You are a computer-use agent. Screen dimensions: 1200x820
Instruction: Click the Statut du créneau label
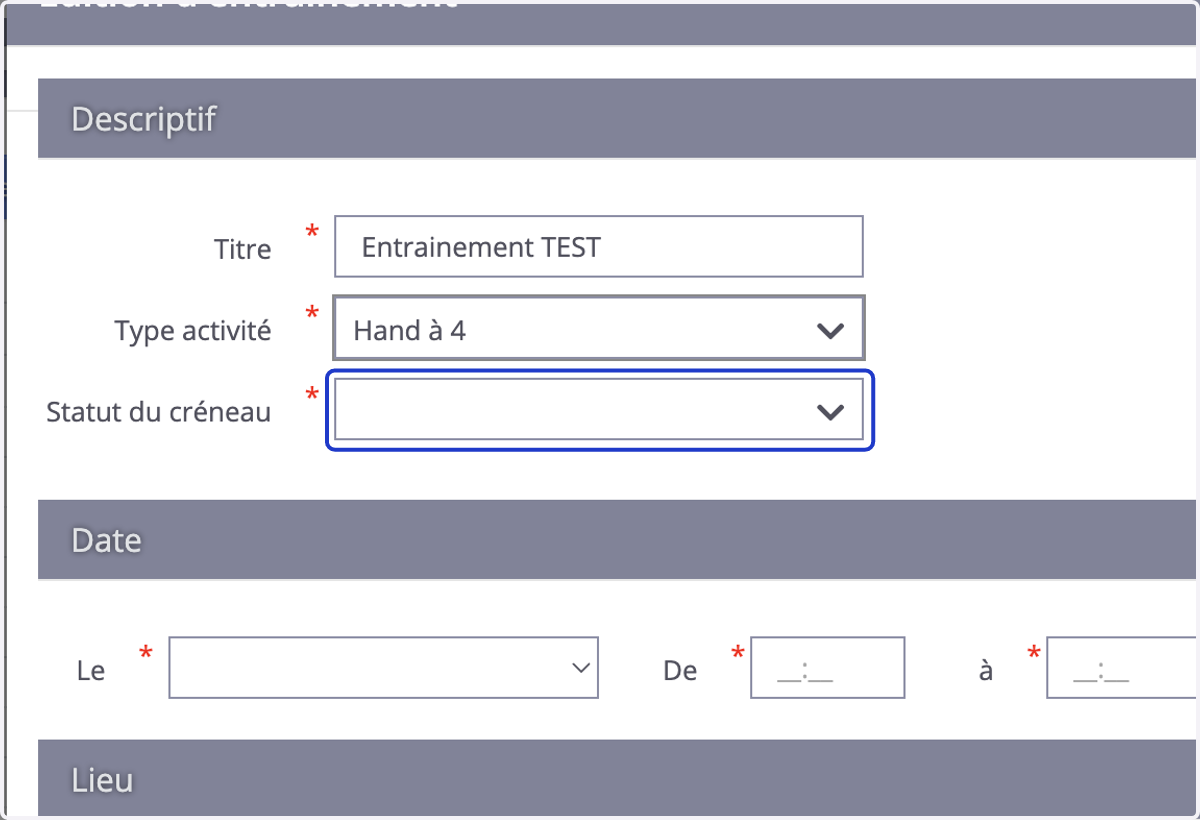pos(159,411)
